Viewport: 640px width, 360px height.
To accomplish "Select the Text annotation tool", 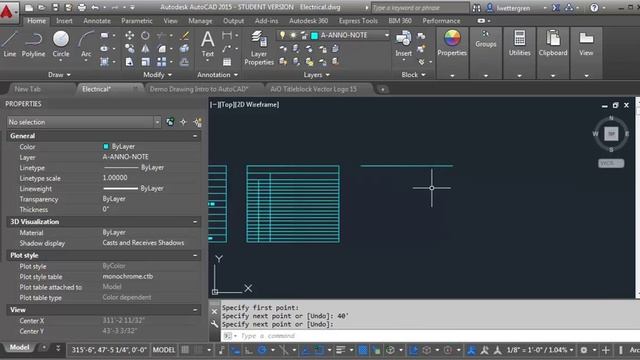I will [207, 44].
